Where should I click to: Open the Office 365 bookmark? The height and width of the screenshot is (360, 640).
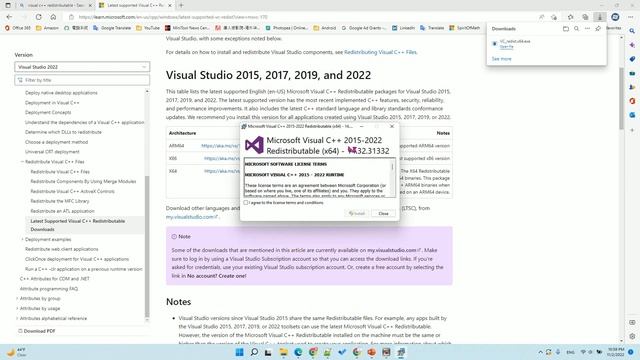pyautogui.click(x=18, y=28)
